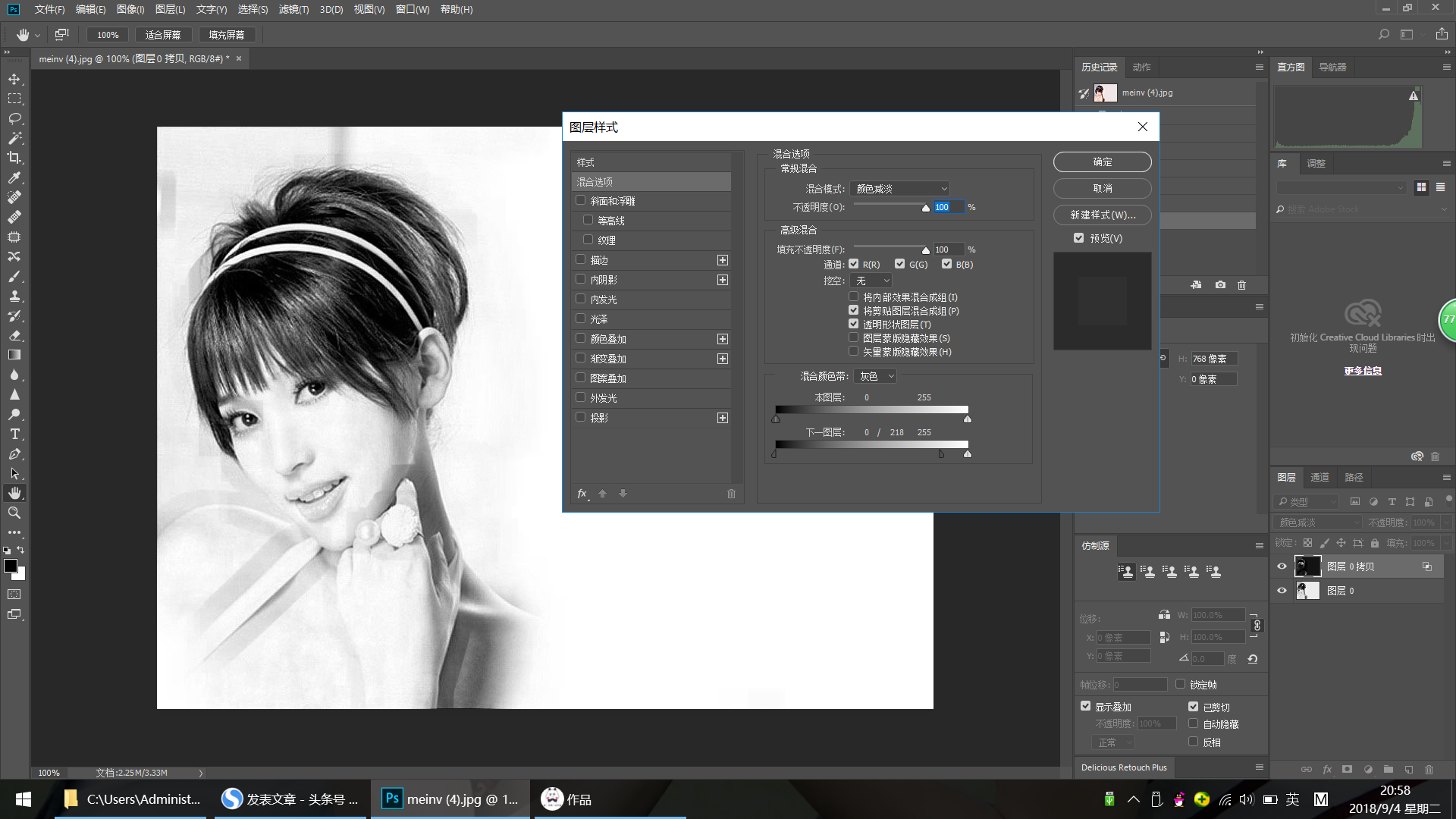Select the Pen tool
This screenshot has height=819, width=1456.
(x=14, y=453)
